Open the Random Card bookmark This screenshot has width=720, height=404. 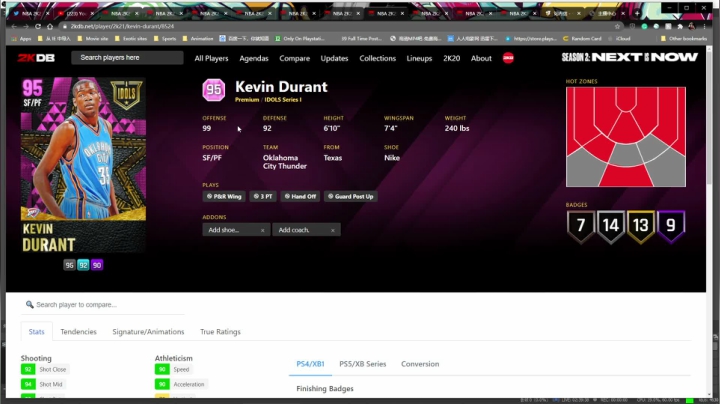(x=582, y=39)
